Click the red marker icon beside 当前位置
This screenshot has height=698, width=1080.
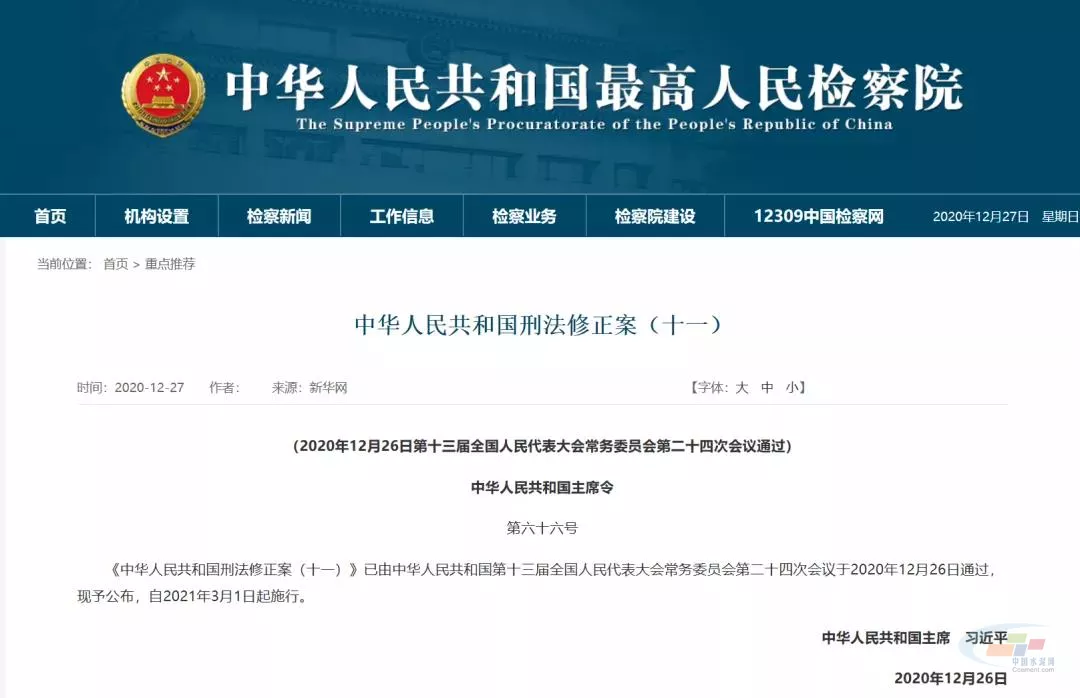pyautogui.click(x=28, y=265)
